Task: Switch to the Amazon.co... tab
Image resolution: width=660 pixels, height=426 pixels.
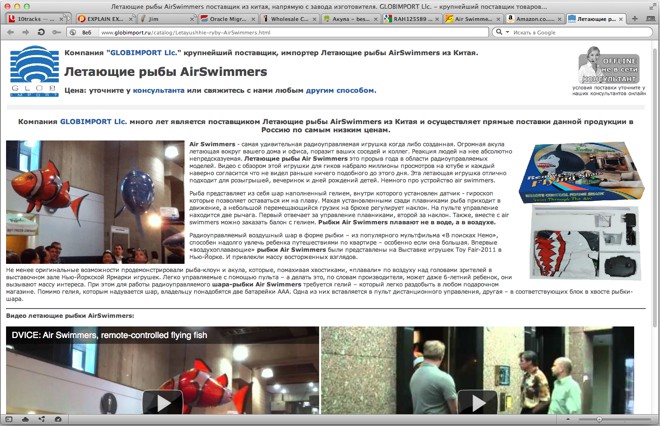Action: [x=534, y=19]
